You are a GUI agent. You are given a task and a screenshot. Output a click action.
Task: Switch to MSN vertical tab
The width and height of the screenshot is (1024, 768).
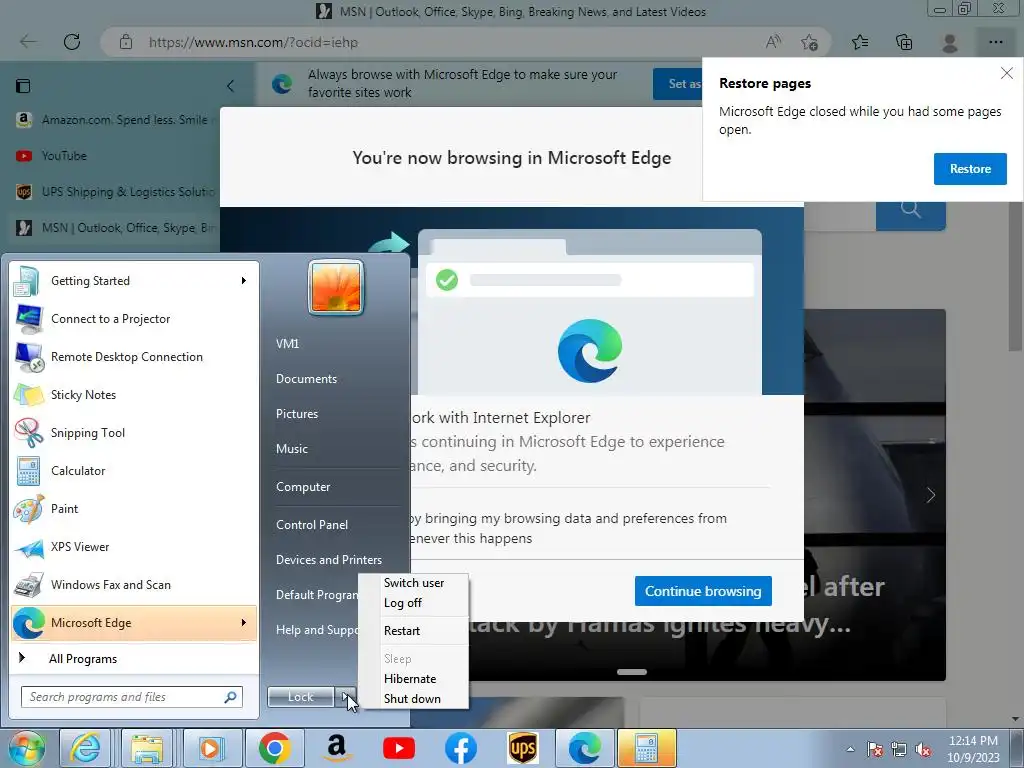click(x=116, y=227)
